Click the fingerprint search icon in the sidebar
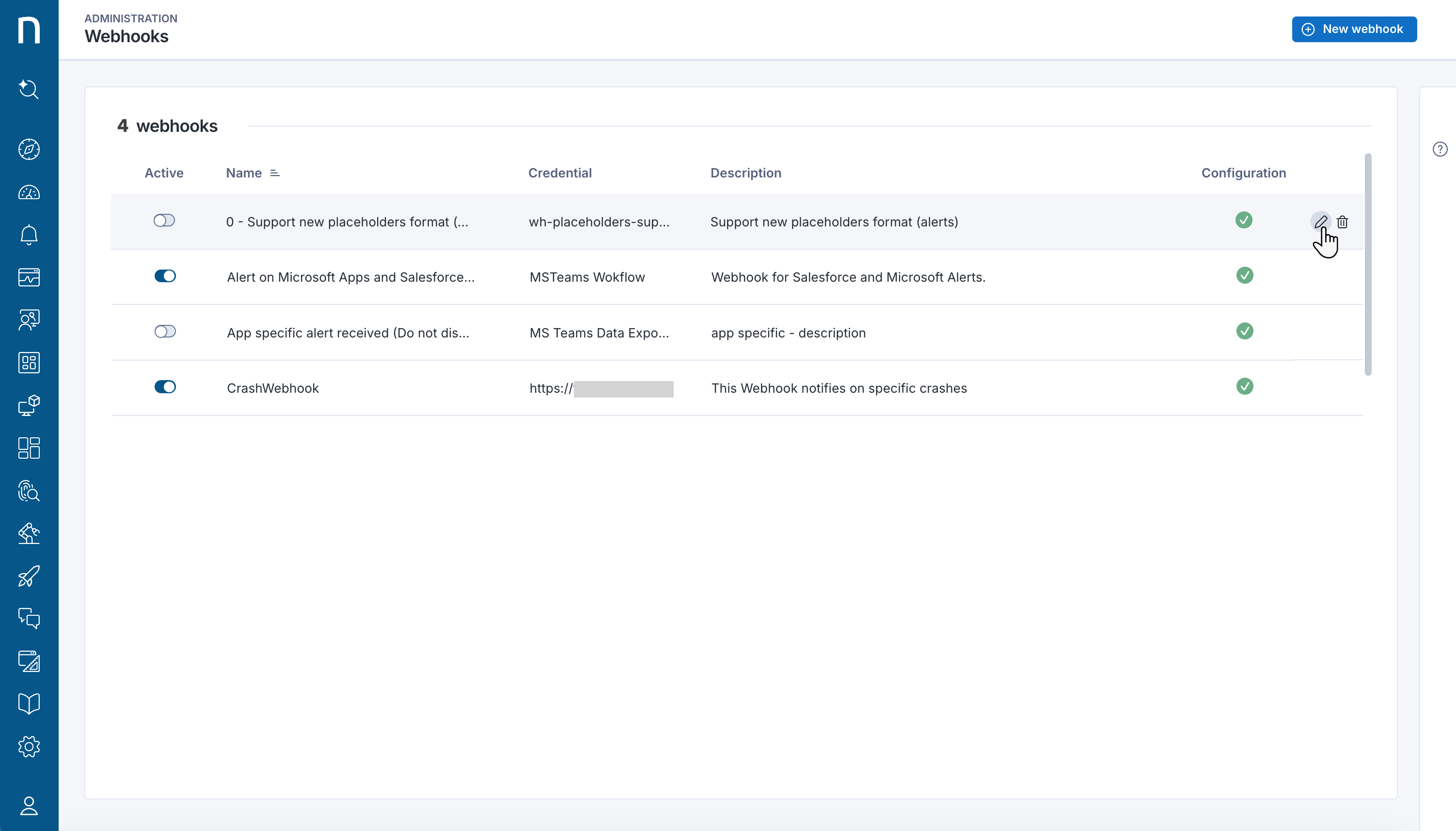 pos(28,492)
